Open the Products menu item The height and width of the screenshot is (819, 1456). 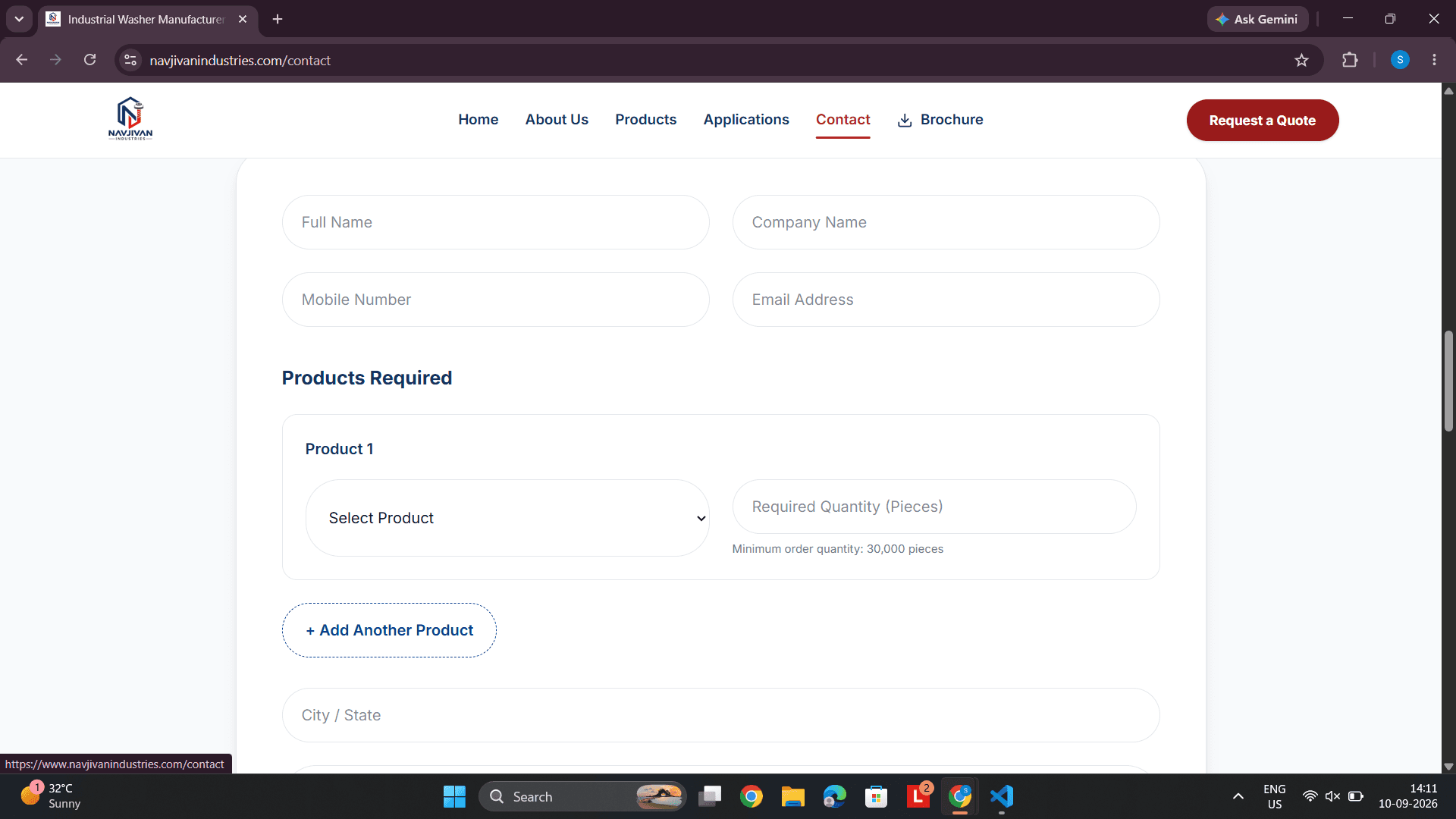(x=645, y=120)
